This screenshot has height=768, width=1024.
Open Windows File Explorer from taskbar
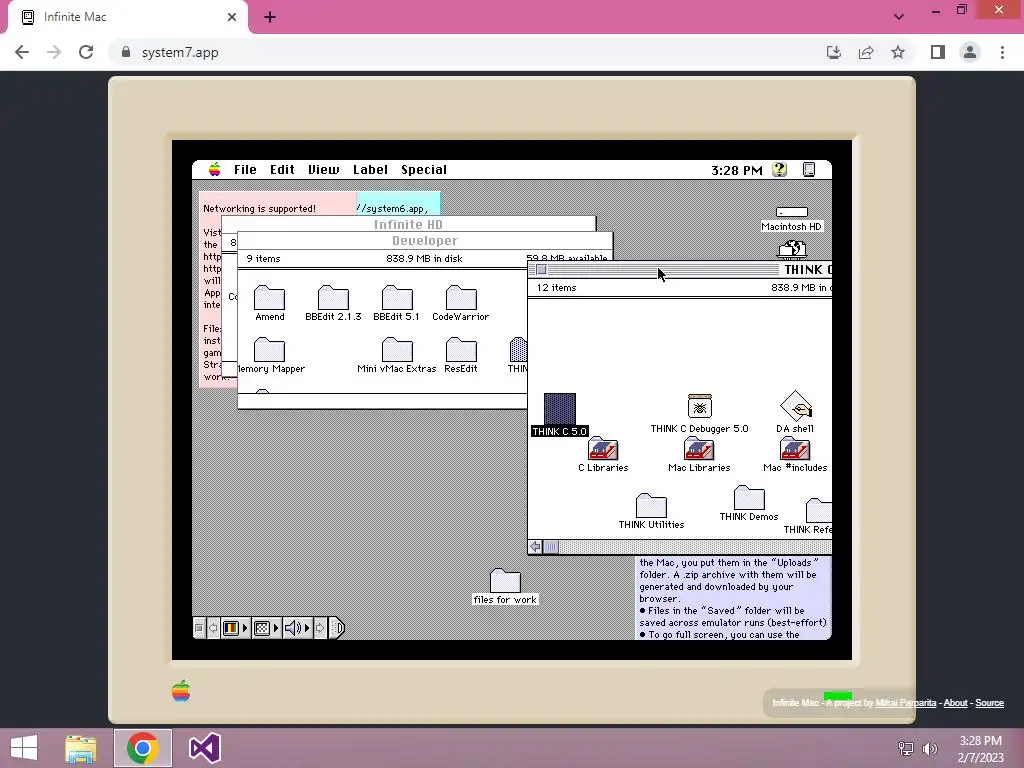pos(81,748)
